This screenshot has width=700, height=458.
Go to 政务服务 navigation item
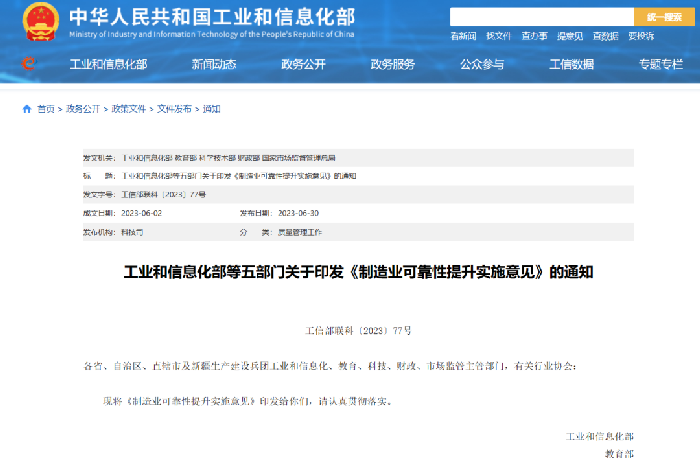coord(392,64)
